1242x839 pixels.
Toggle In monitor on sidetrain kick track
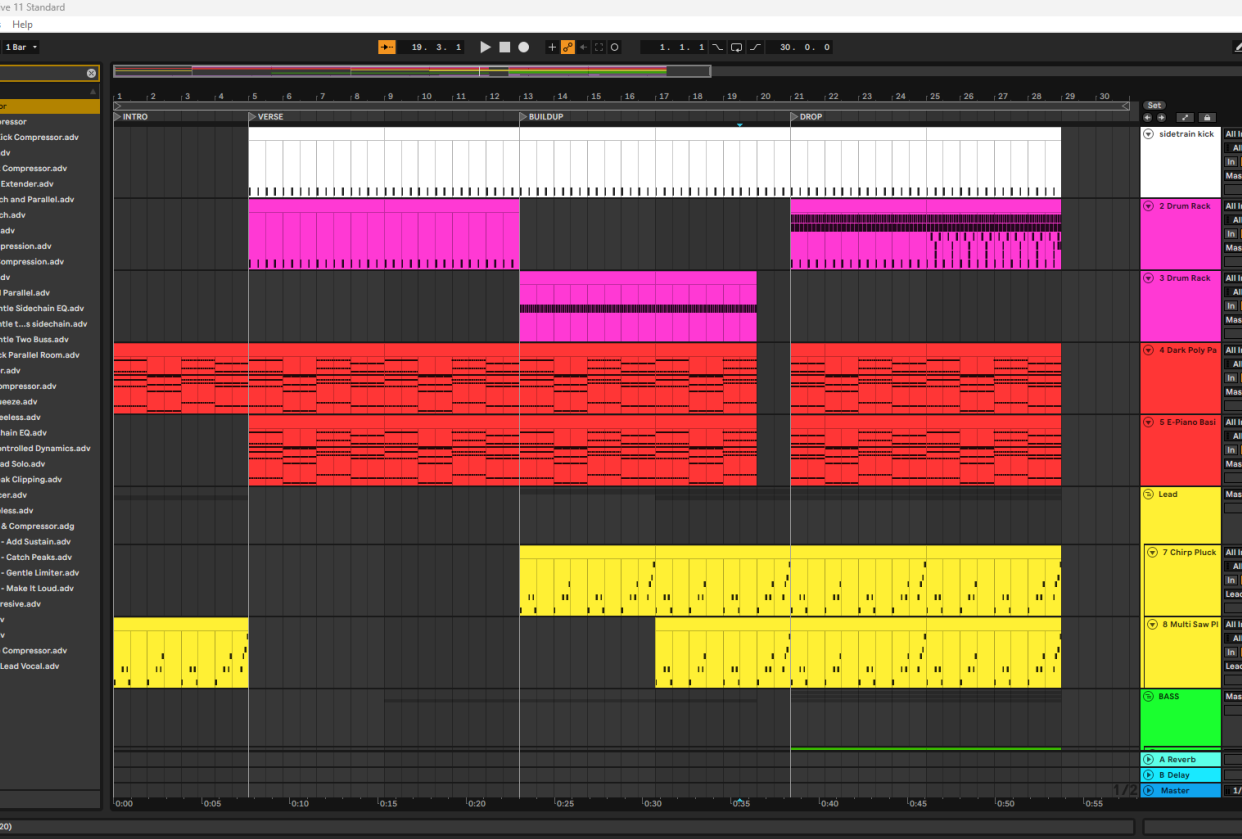point(1231,161)
